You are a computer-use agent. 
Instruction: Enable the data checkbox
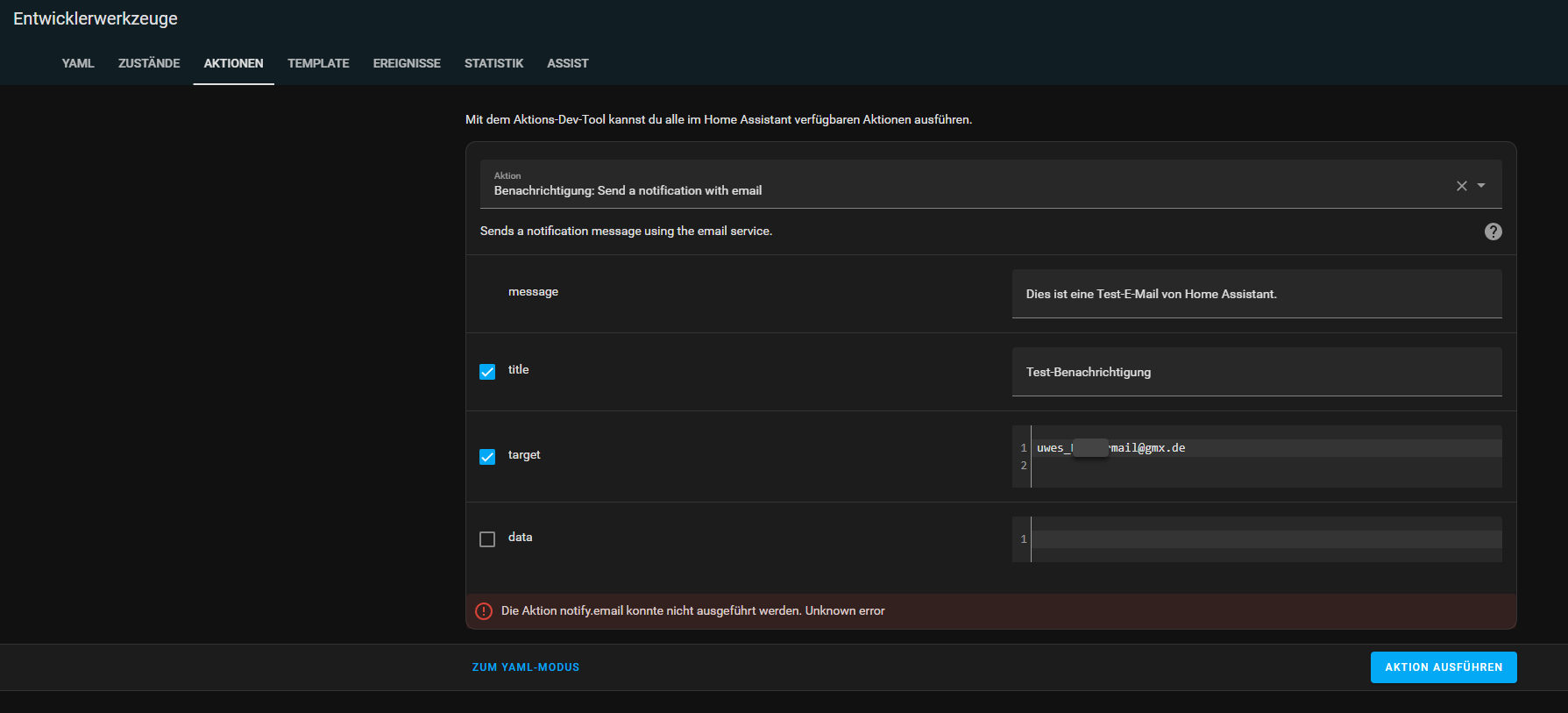tap(487, 539)
